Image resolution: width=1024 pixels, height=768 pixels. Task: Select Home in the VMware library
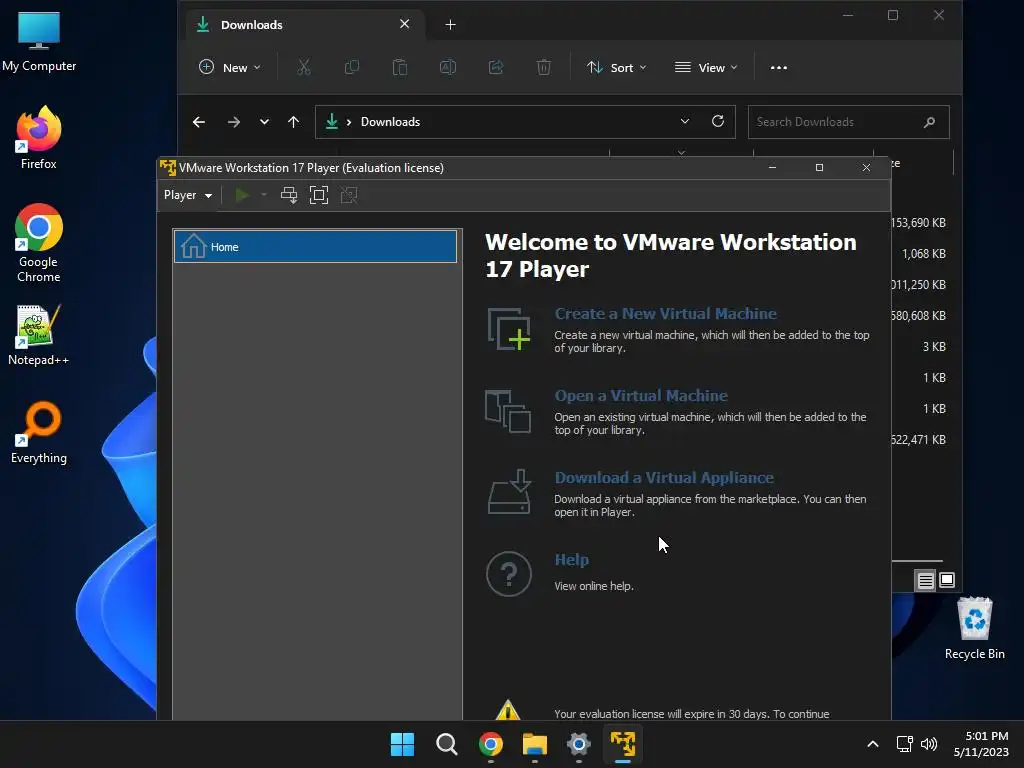pyautogui.click(x=315, y=247)
